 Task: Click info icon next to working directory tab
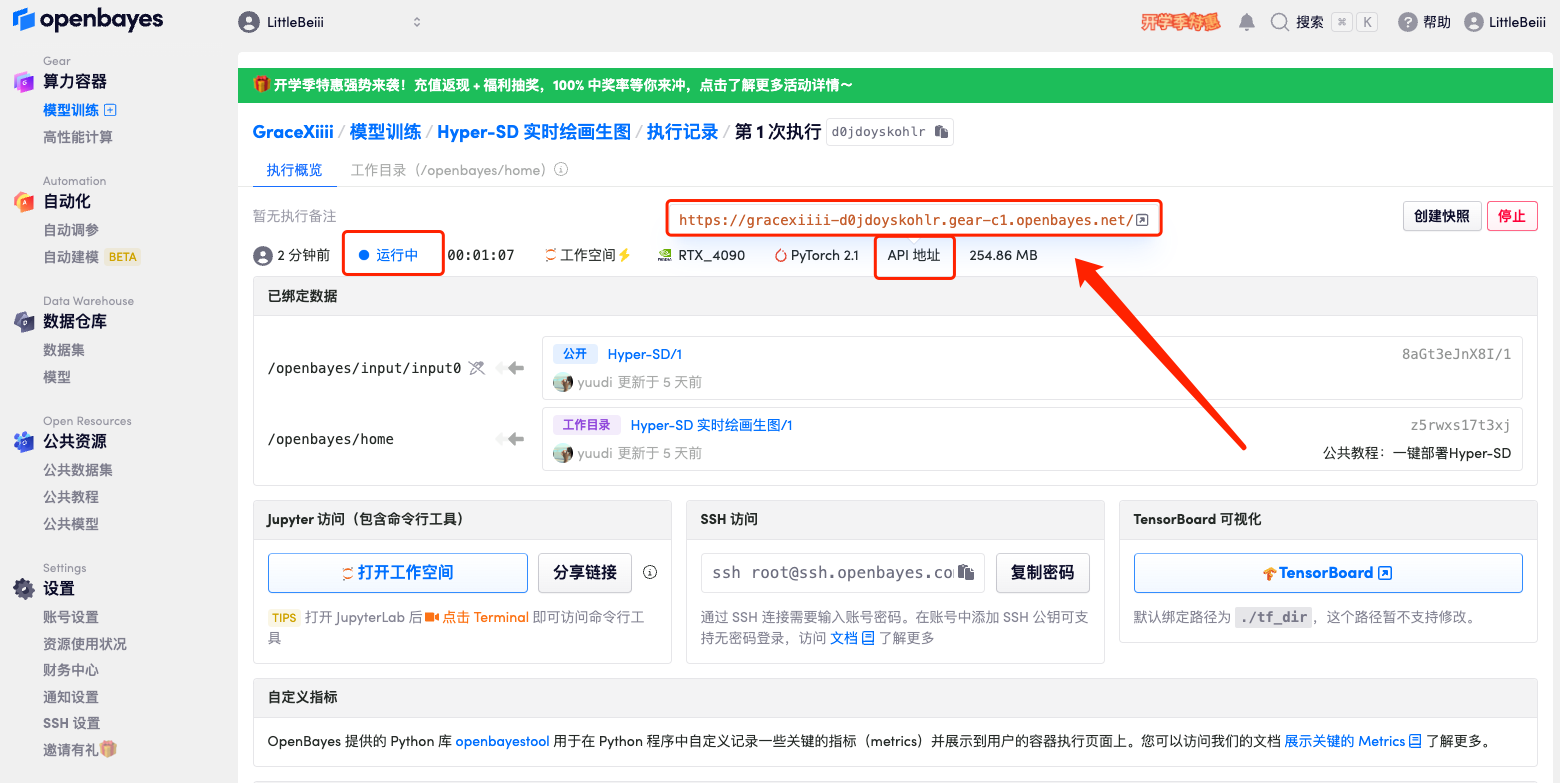point(561,170)
